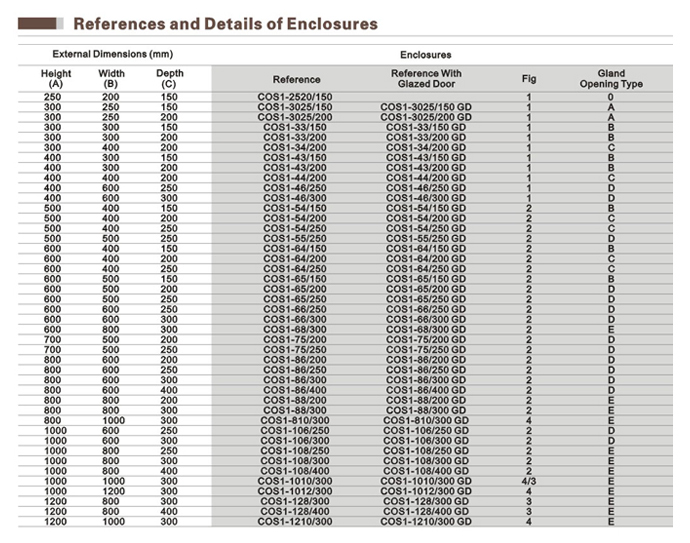Click the COS1-128/400 GD reference cell

pos(427,511)
